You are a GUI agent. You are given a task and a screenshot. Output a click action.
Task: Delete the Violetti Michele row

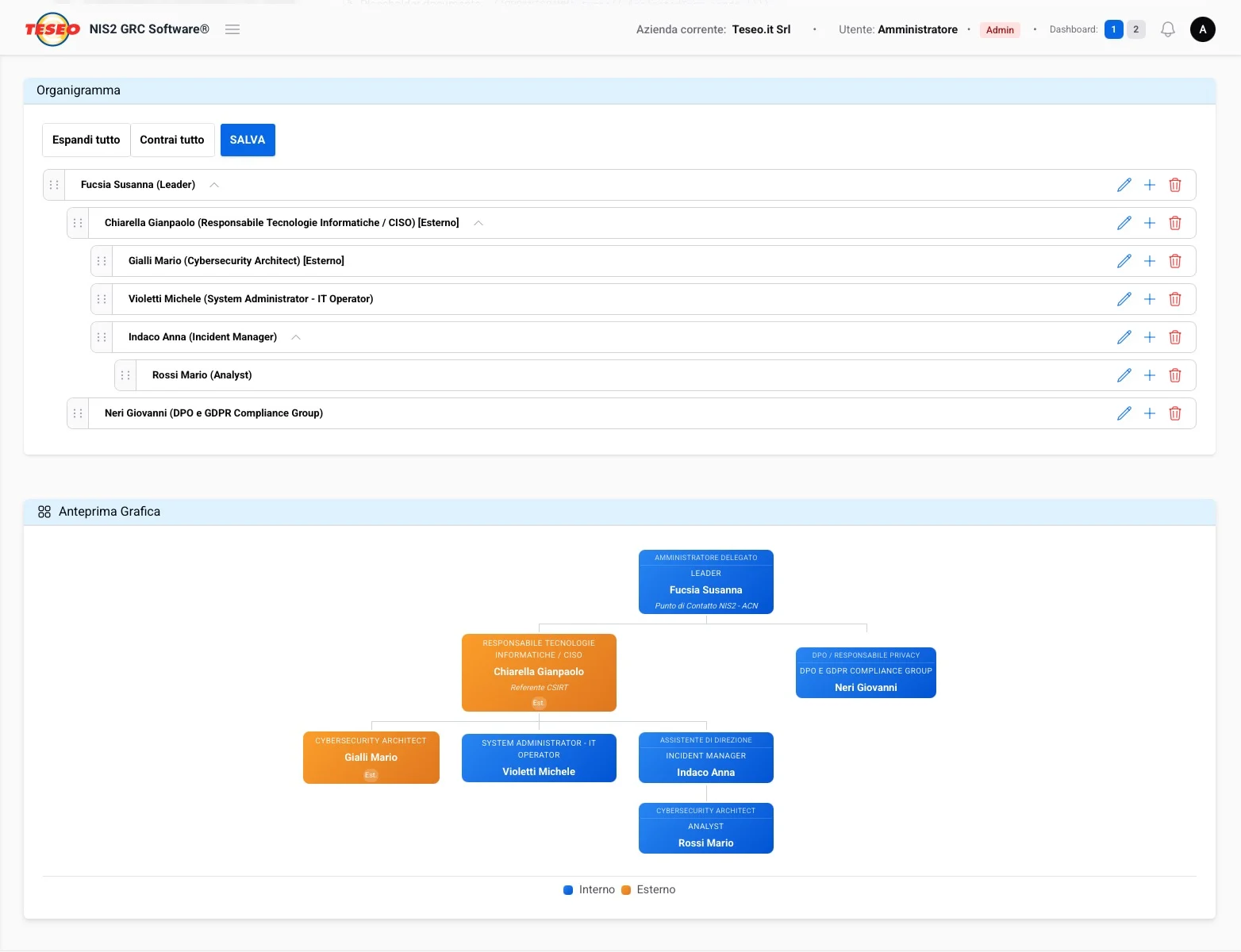click(x=1175, y=299)
